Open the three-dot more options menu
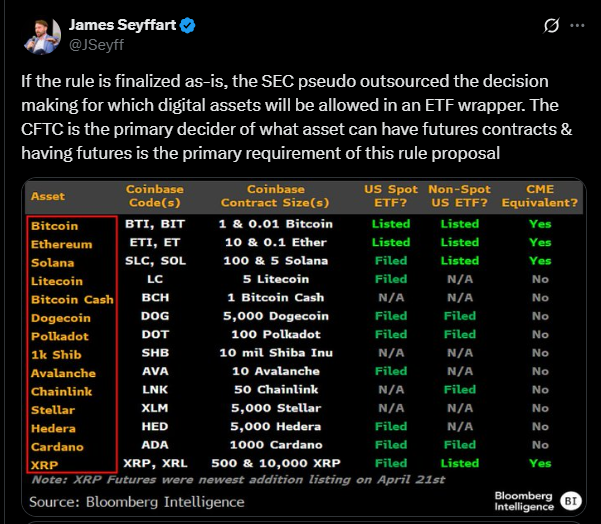601x524 pixels. pos(577,26)
